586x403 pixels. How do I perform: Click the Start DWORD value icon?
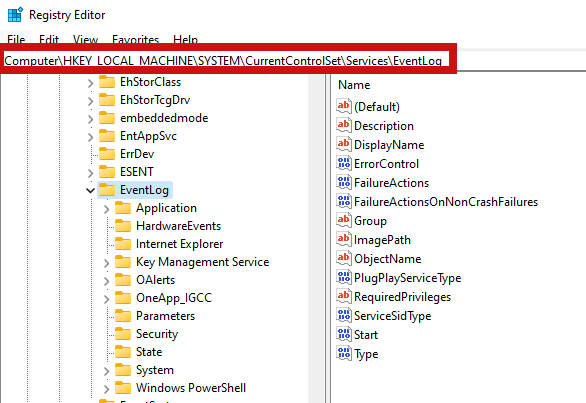344,334
